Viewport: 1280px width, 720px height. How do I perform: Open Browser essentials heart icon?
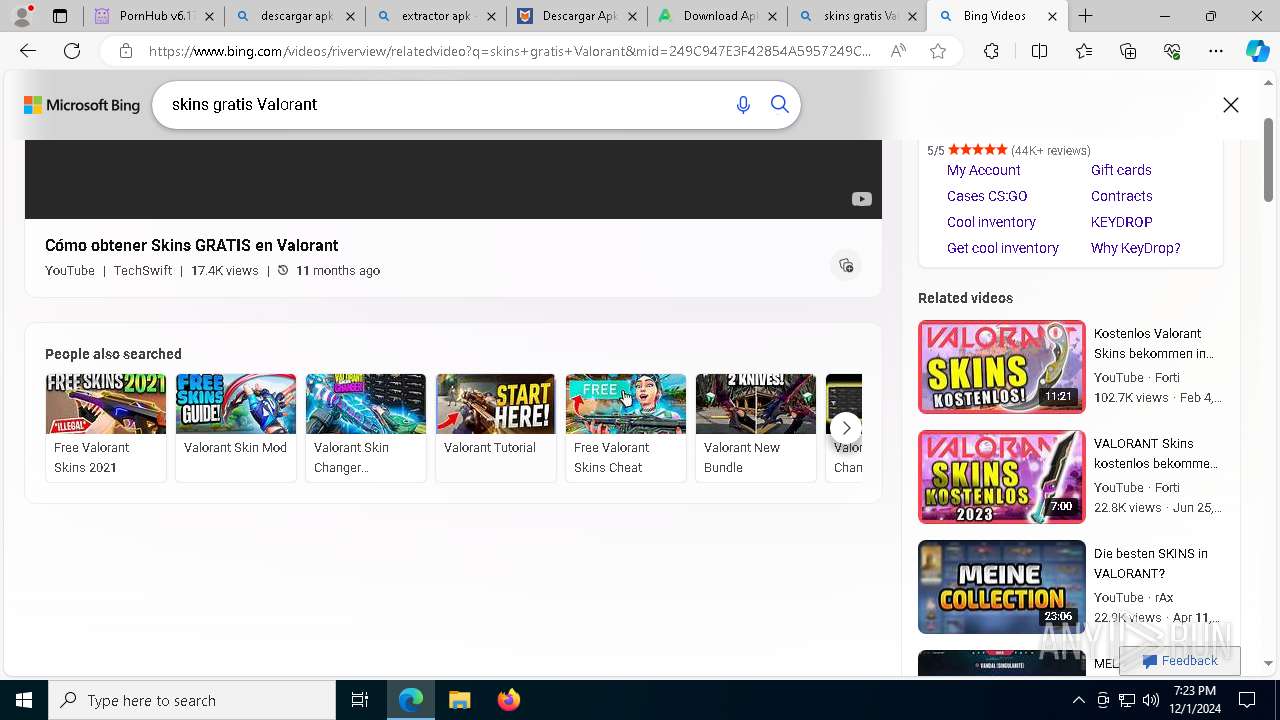point(1172,51)
